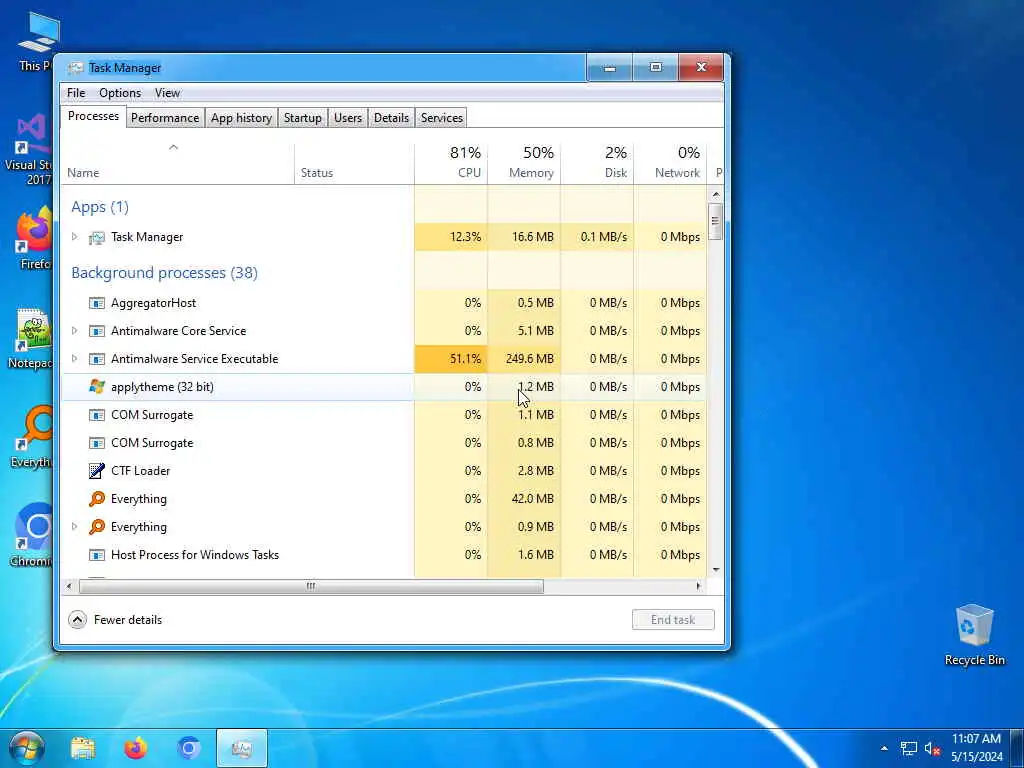The height and width of the screenshot is (768, 1024).
Task: Click icon of the 0.8 MB COM Surrogate
Action: click(x=97, y=443)
